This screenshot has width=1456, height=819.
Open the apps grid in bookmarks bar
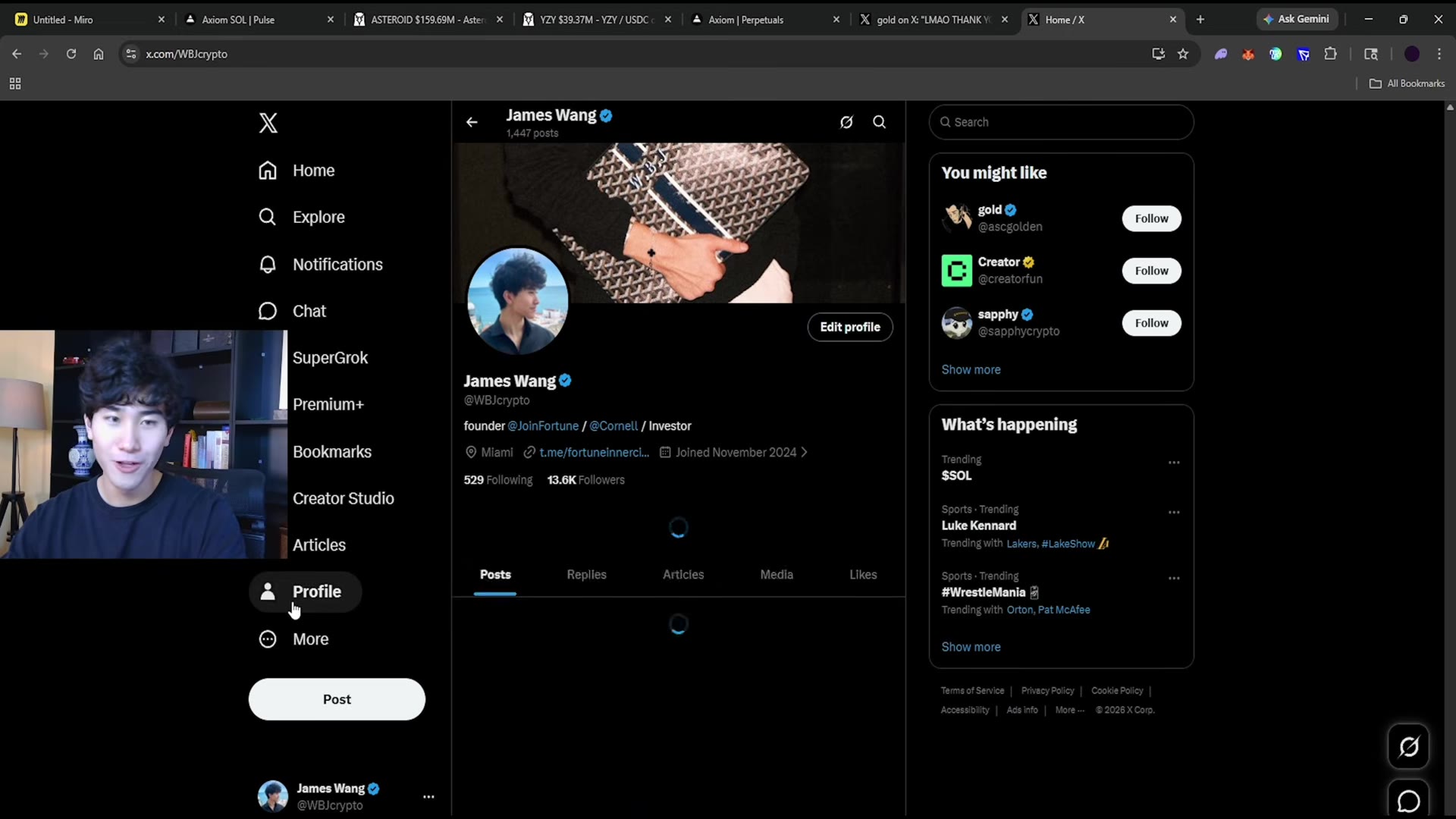coord(15,83)
